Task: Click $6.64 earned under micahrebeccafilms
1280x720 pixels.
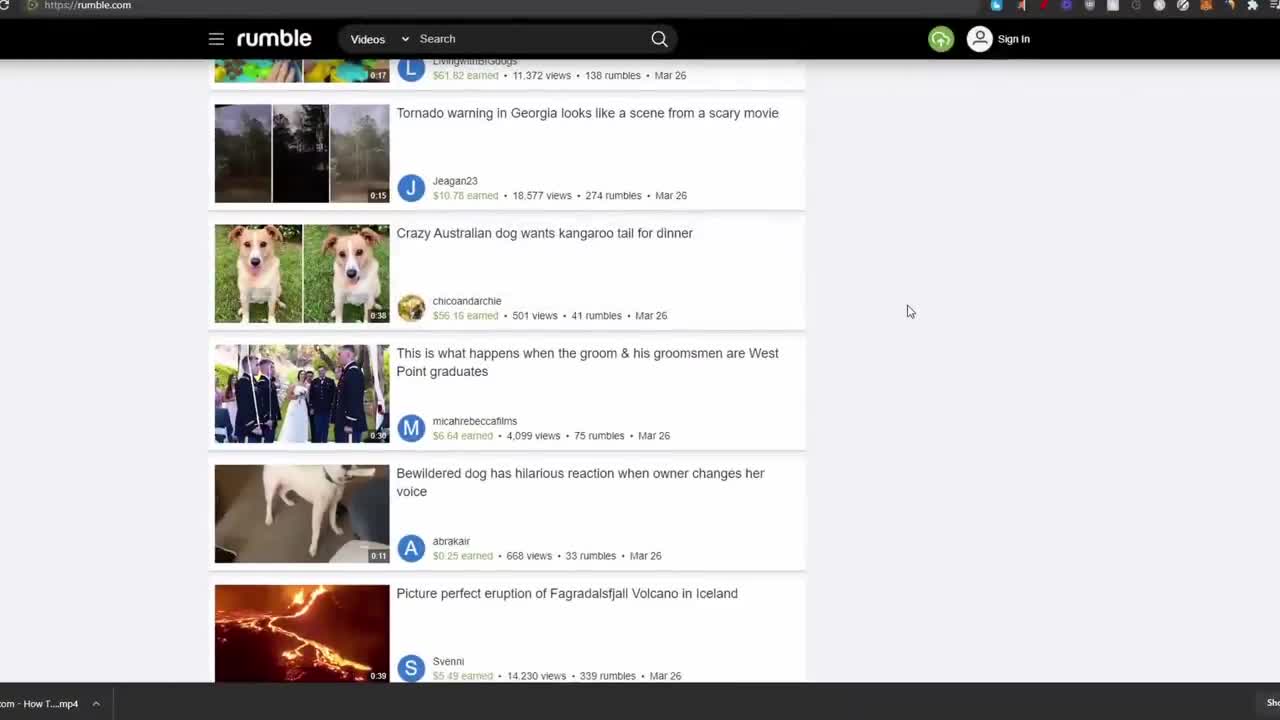Action: 462,436
